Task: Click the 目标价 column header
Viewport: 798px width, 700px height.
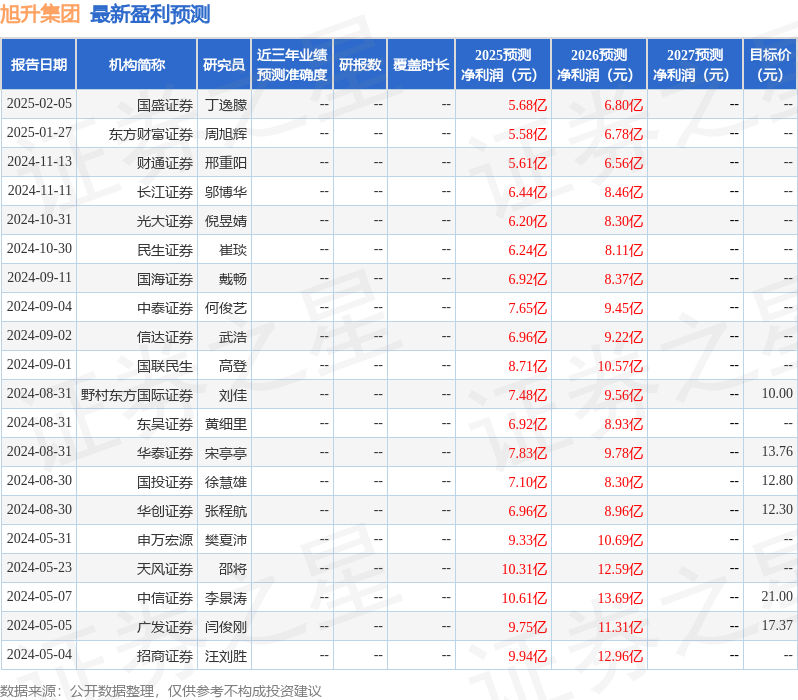Action: [770, 65]
